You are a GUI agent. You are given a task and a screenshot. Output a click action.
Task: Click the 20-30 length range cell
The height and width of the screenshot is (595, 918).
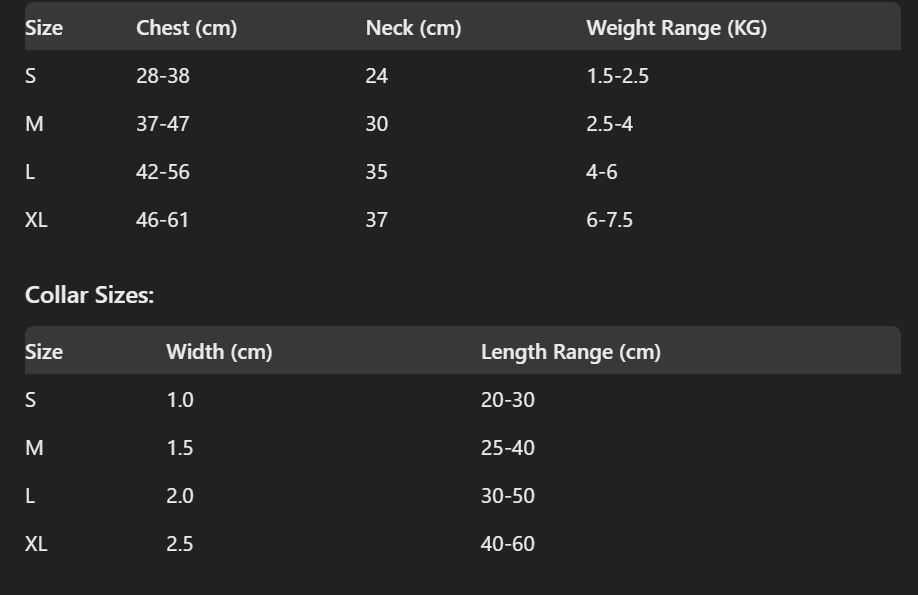[x=507, y=400]
